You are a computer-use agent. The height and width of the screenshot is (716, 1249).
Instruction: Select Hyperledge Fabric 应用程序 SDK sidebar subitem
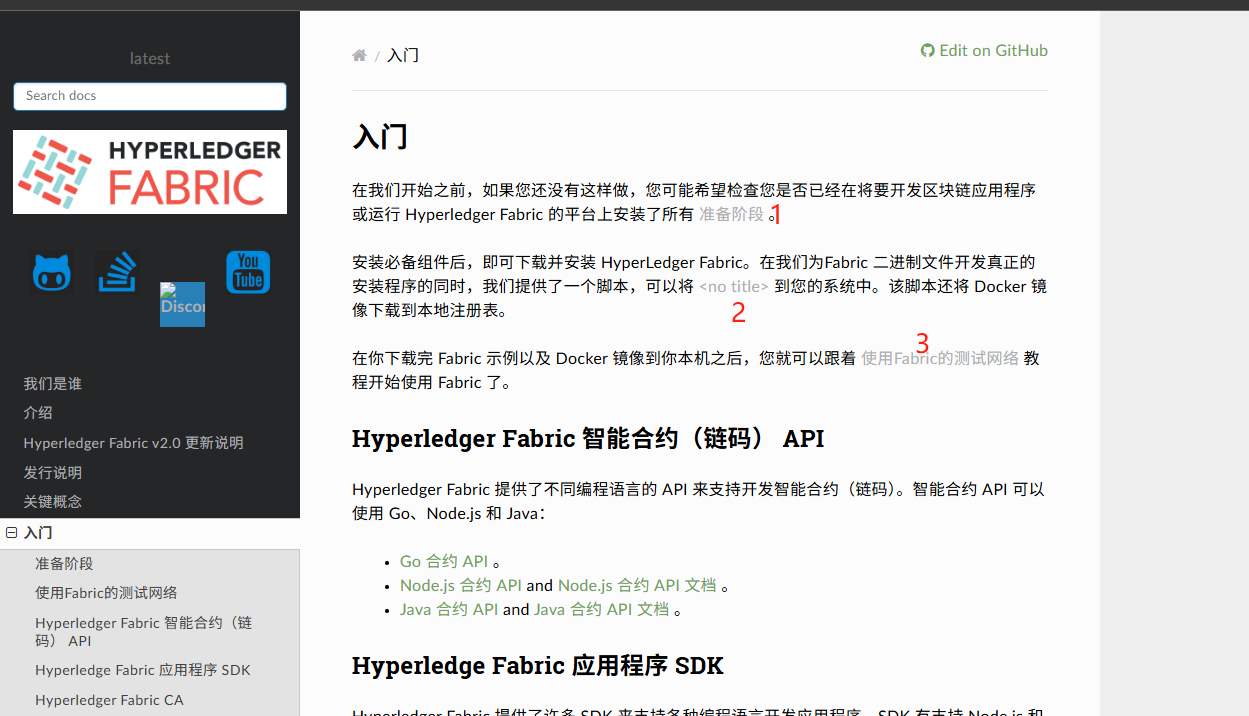(143, 670)
